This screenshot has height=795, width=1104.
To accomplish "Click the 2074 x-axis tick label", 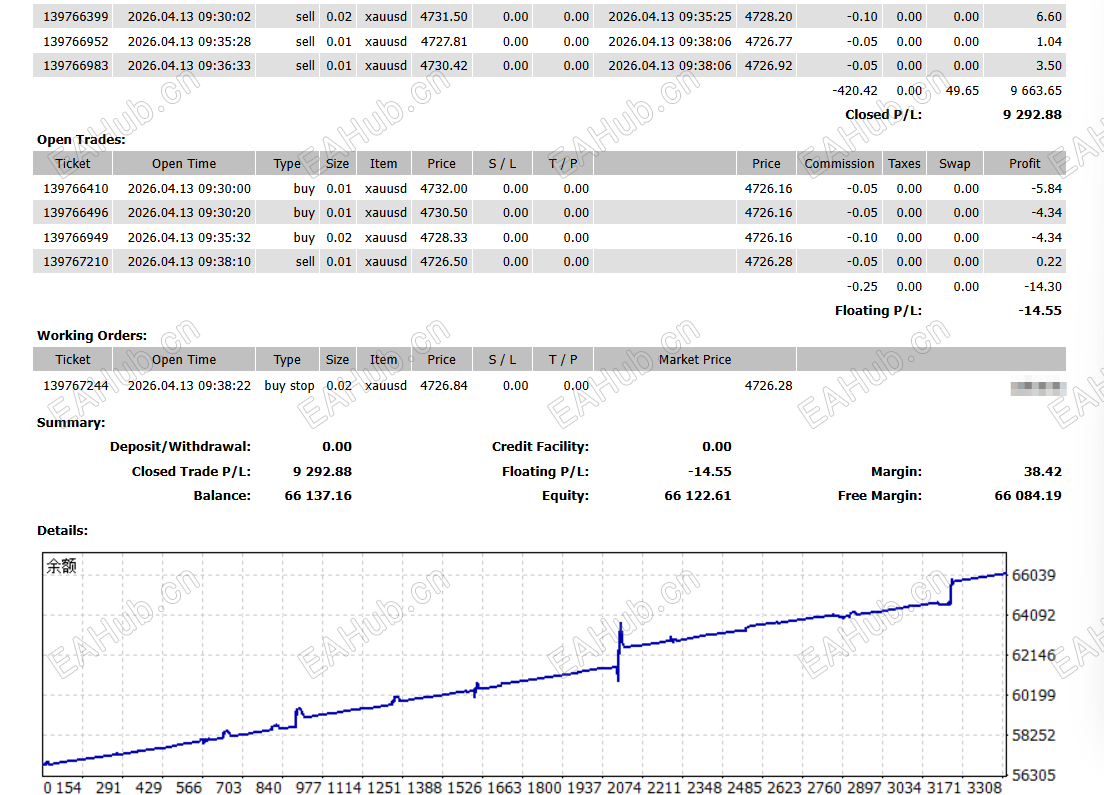I will [x=625, y=788].
